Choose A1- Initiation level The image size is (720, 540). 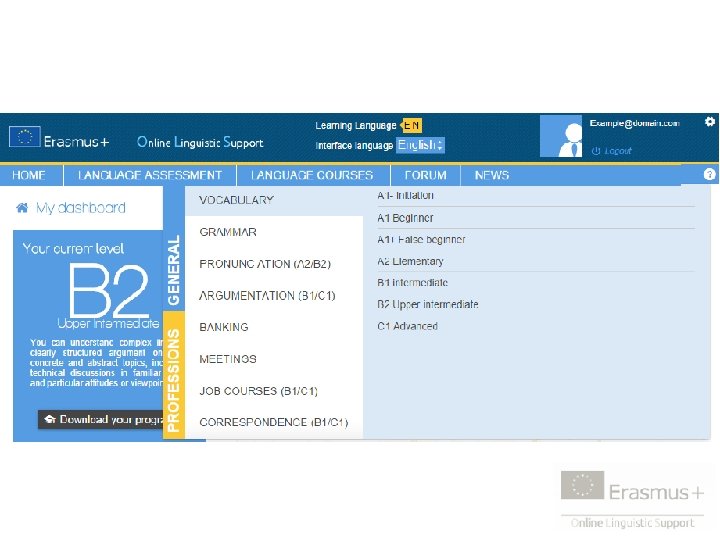(x=405, y=196)
